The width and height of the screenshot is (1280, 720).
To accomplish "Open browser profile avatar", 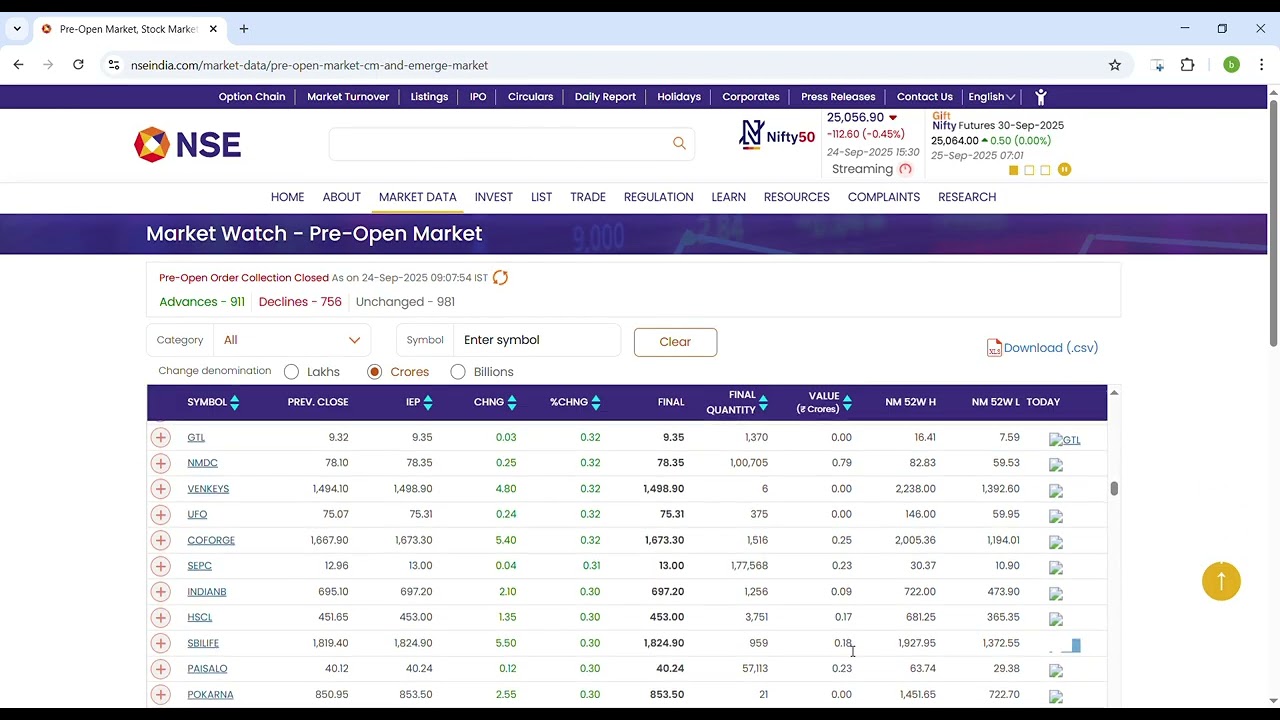I will point(1231,65).
